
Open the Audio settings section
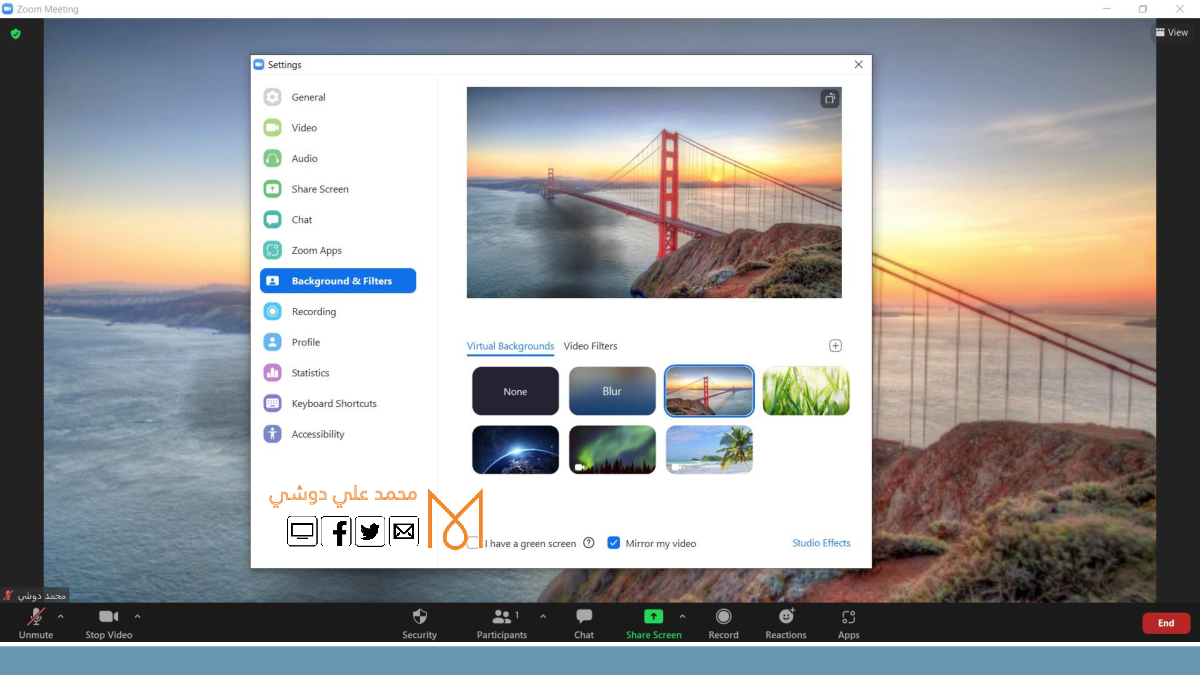click(x=304, y=159)
